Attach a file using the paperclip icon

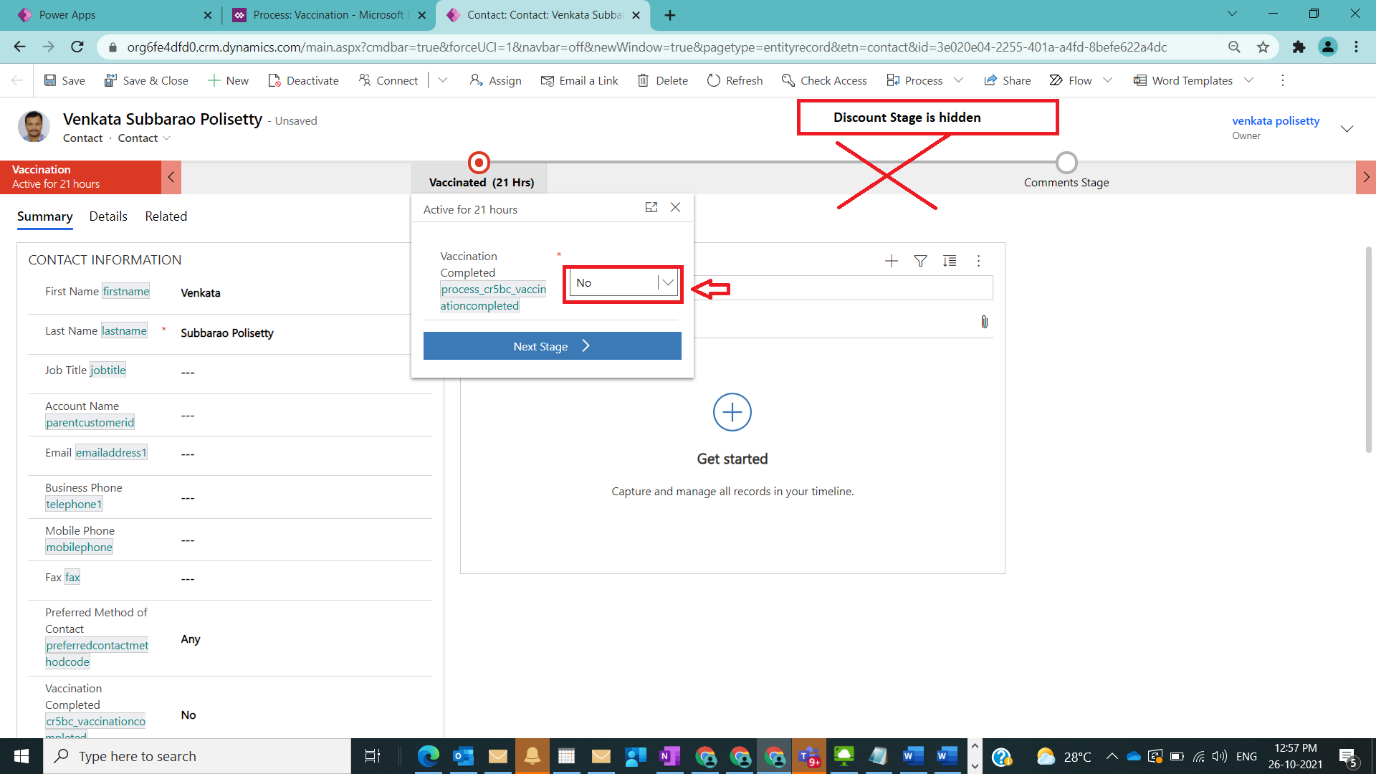pyautogui.click(x=983, y=321)
